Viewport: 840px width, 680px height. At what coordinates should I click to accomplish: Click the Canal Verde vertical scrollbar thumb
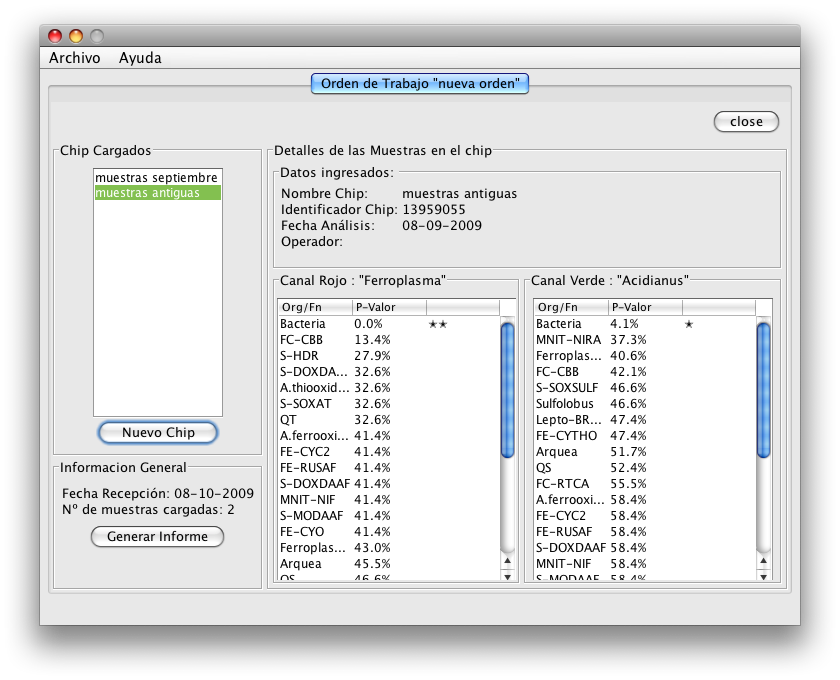click(763, 390)
